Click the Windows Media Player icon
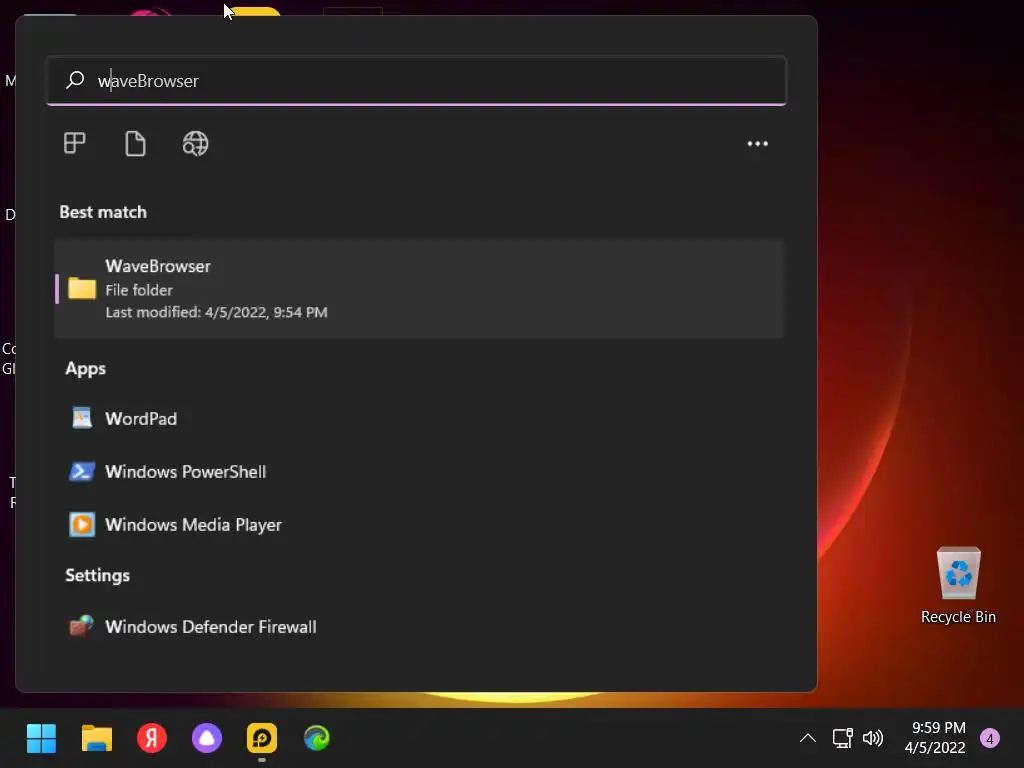The image size is (1024, 768). click(x=82, y=524)
